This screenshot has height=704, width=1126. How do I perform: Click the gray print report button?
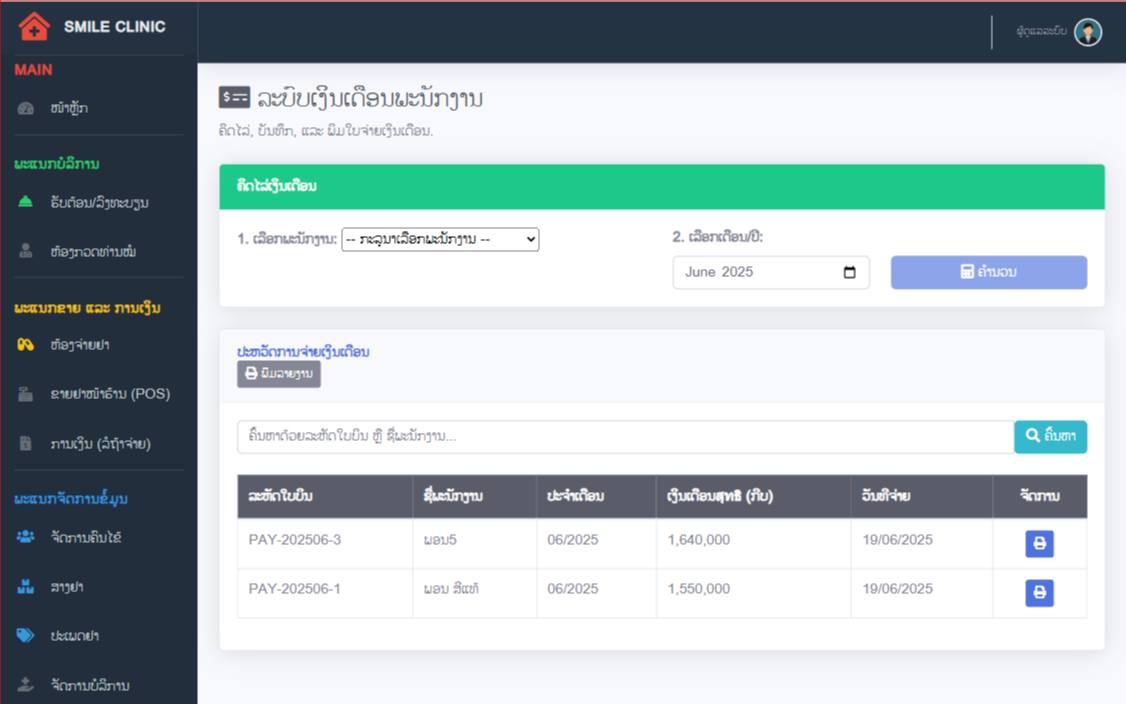coord(278,374)
